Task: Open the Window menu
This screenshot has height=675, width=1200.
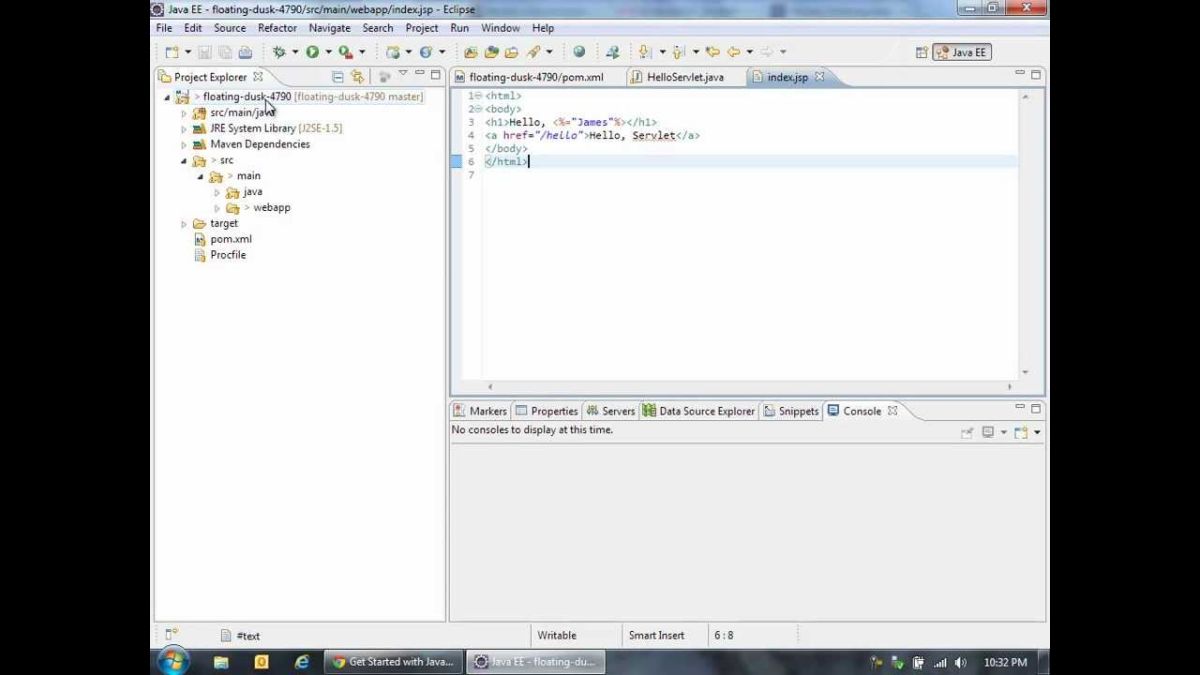Action: pos(500,28)
